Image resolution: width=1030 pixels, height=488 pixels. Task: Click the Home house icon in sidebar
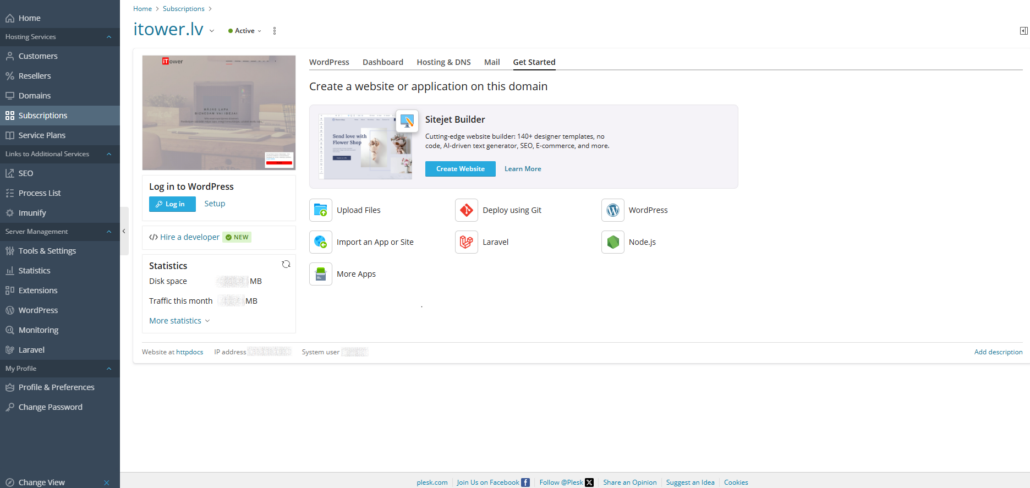coord(9,18)
